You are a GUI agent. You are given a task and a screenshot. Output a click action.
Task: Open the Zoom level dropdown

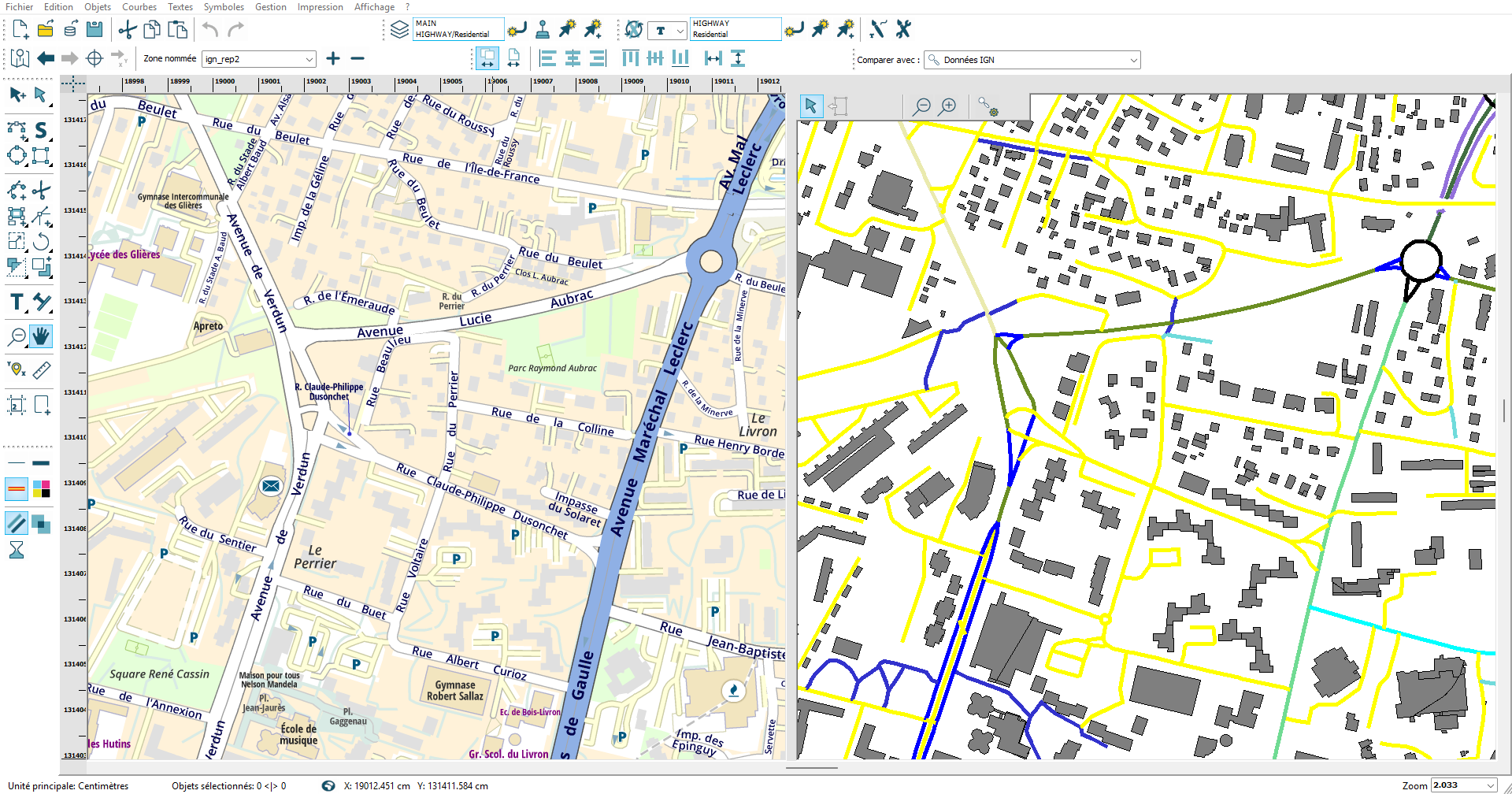coord(1489,785)
